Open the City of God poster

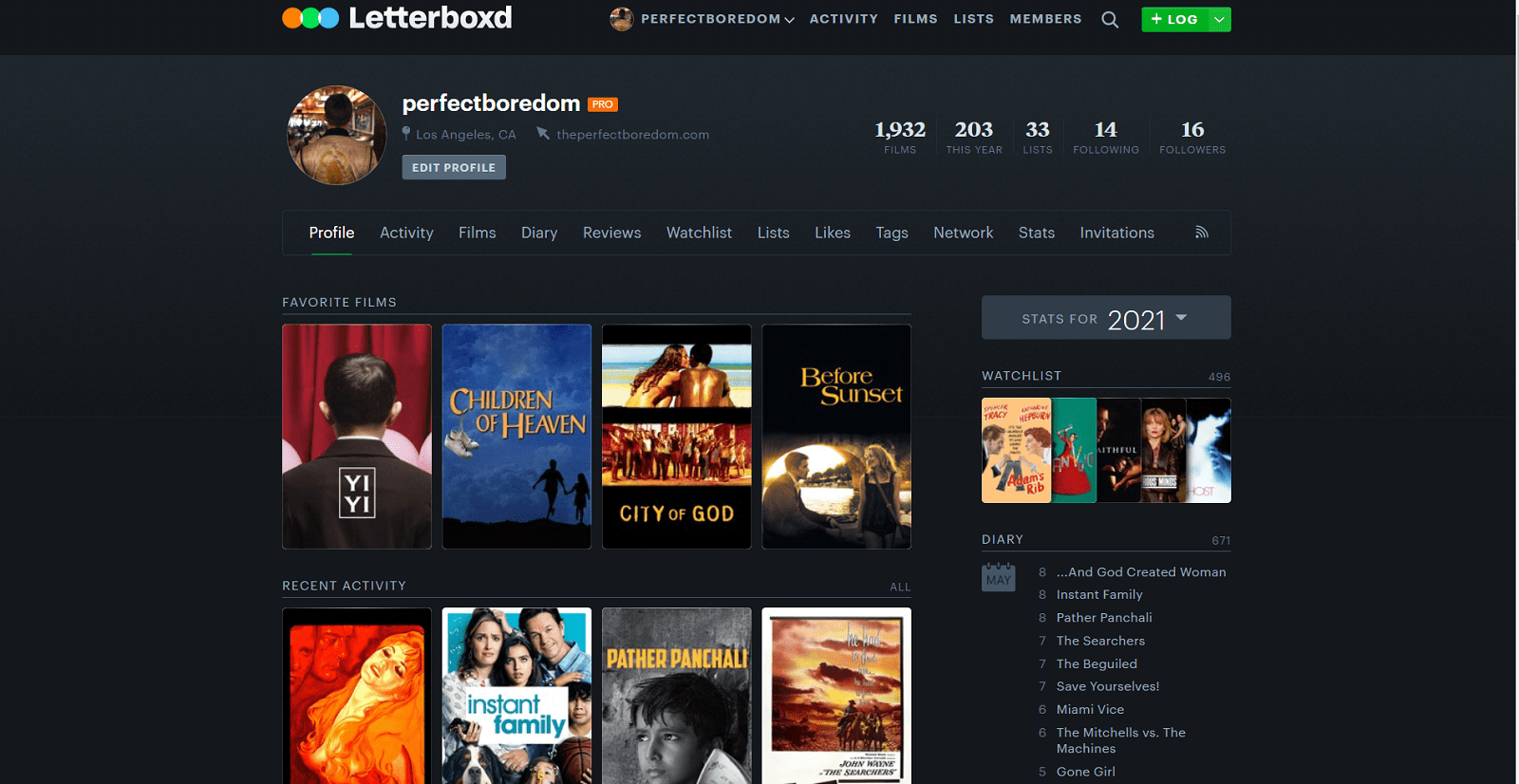point(677,437)
